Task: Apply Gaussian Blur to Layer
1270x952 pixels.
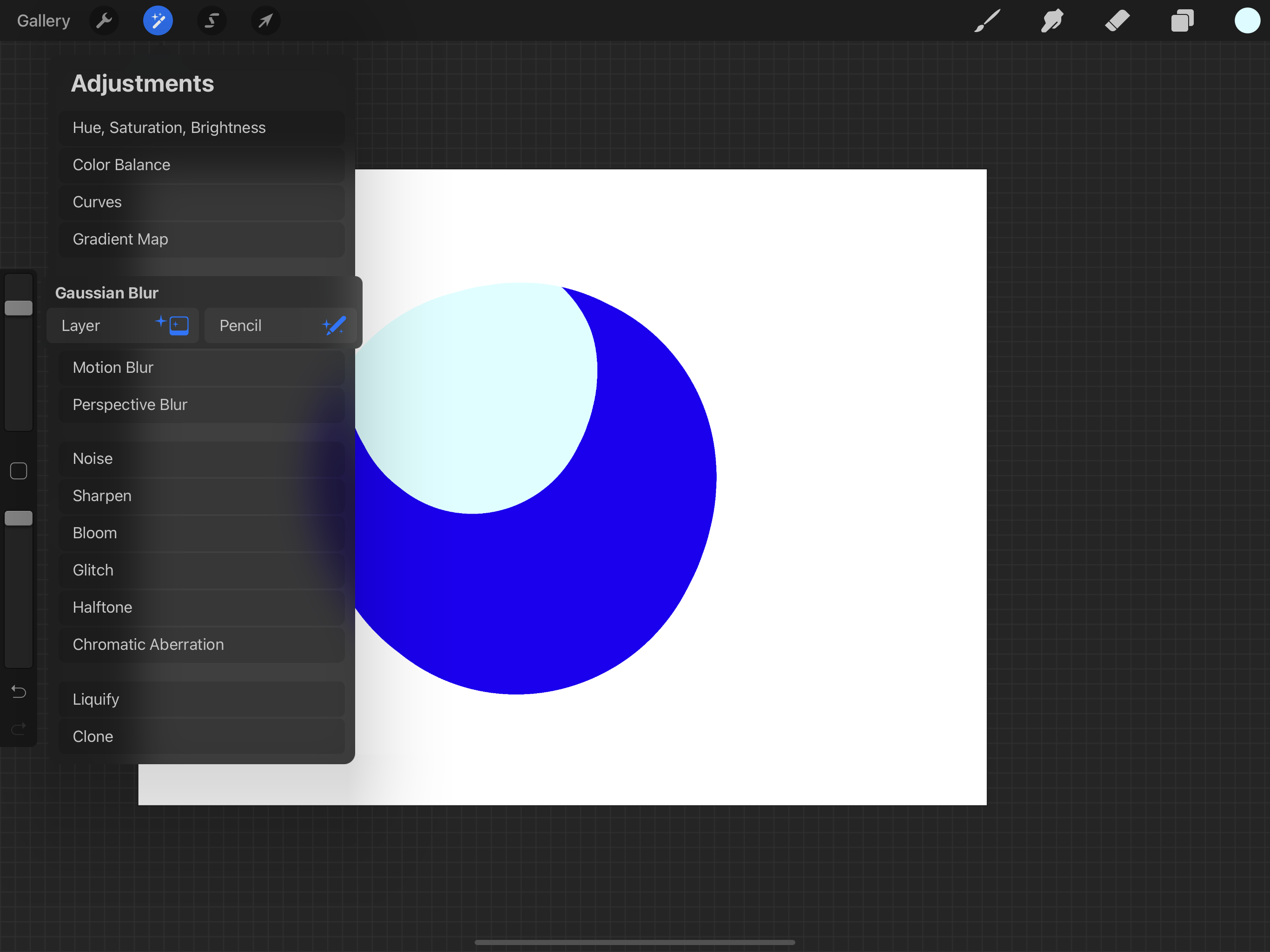Action: coord(123,325)
